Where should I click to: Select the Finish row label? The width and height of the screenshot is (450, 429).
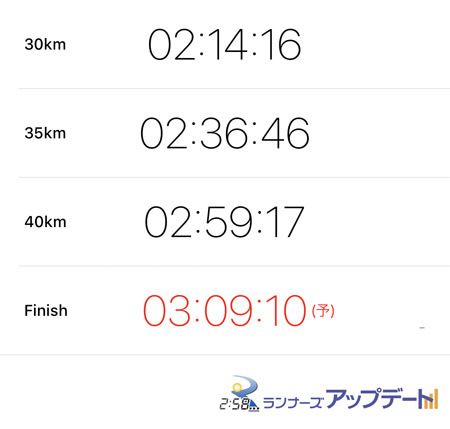[x=46, y=311]
